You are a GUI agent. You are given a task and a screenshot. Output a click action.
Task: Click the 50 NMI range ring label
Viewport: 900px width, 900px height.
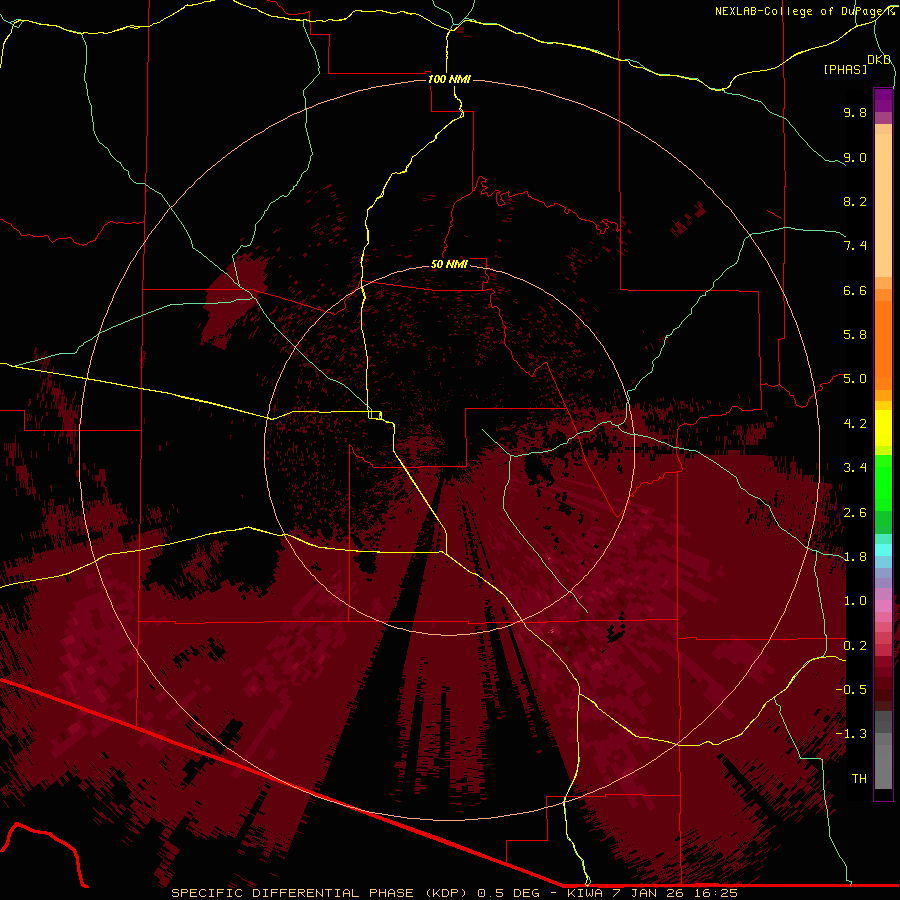449,264
